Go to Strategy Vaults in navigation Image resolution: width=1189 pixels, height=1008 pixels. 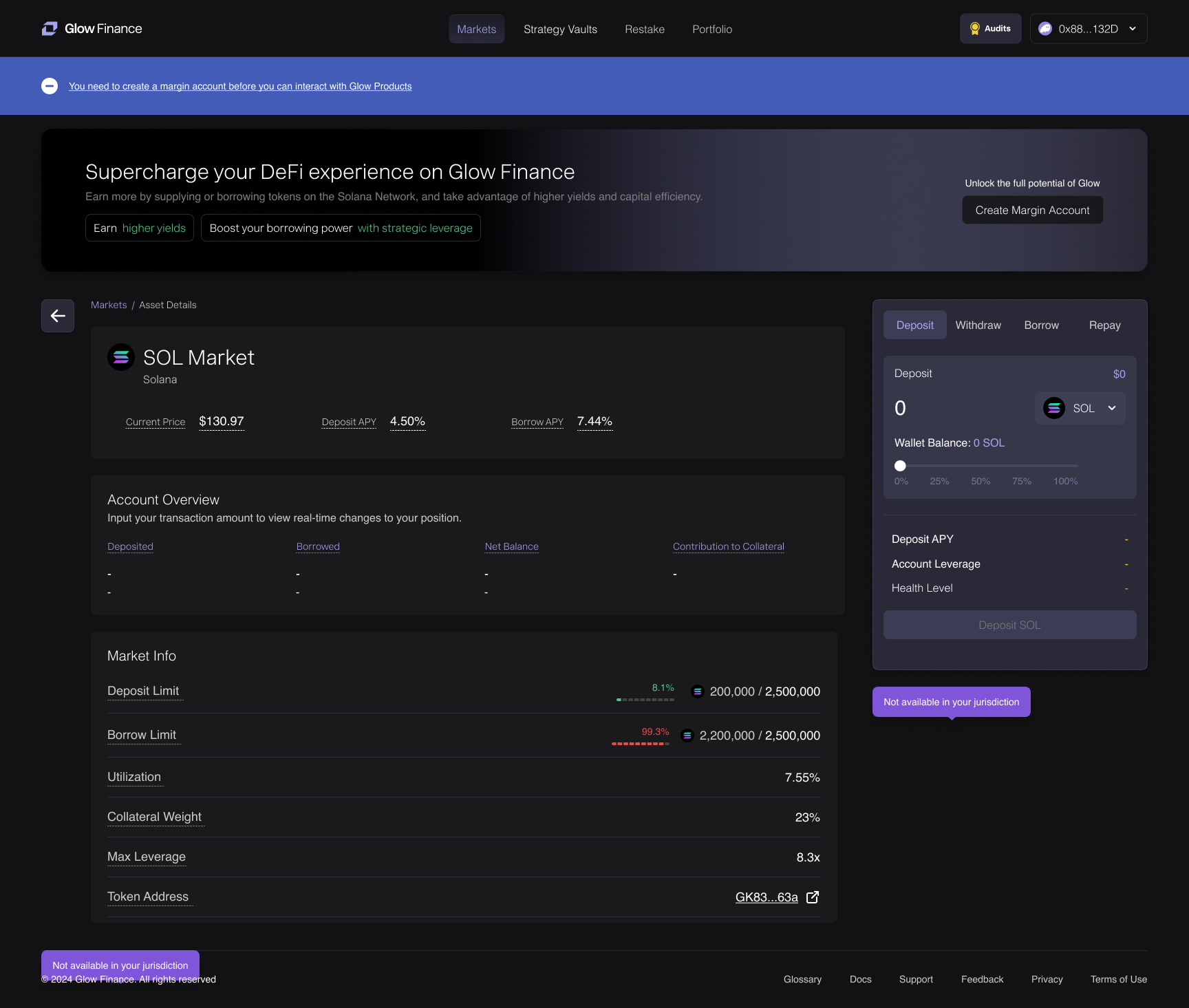tap(560, 29)
